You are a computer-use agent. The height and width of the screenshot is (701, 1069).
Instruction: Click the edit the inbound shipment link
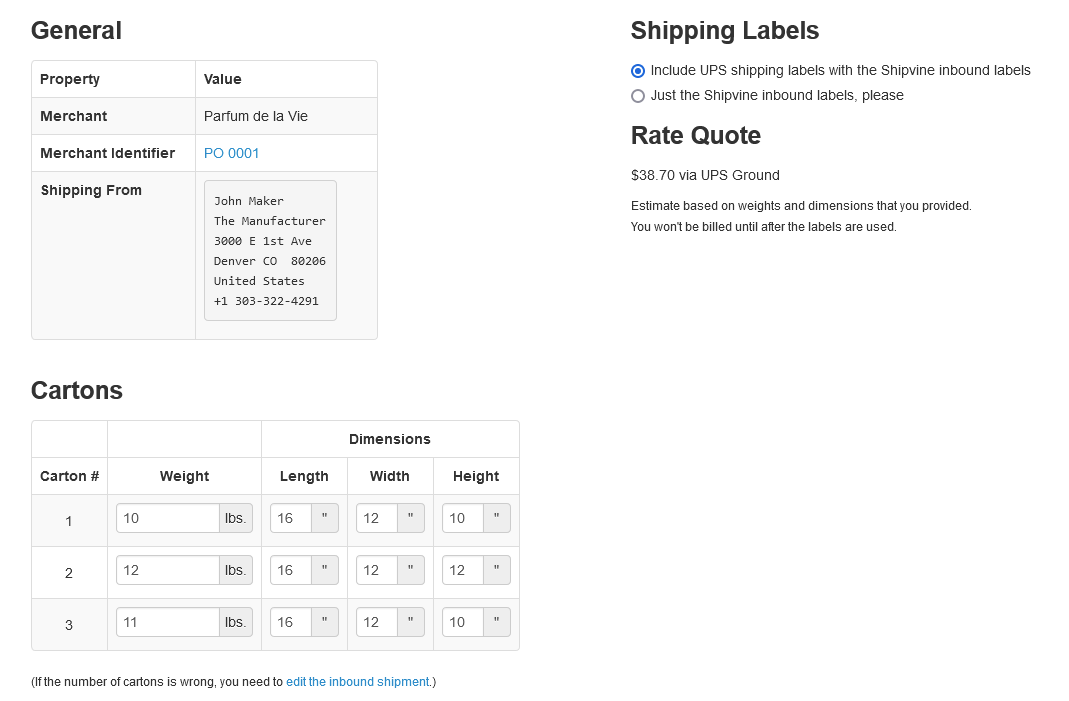click(x=357, y=682)
